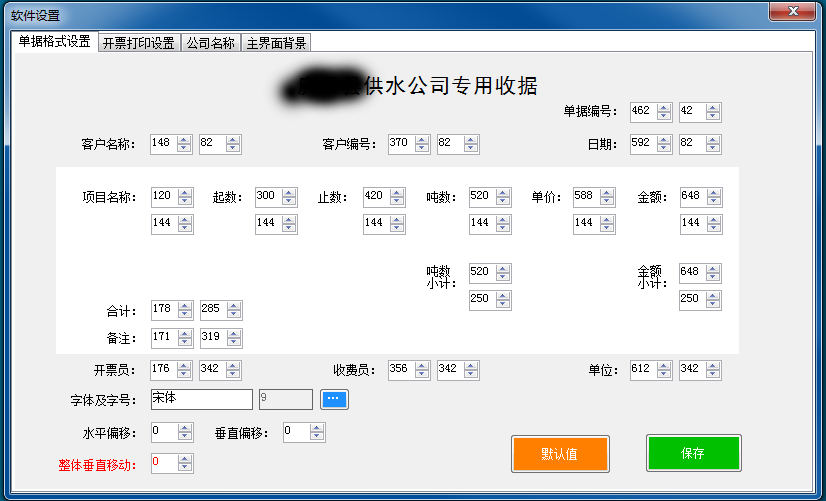Decrease the 收费员 value 356 with down arrow
The height and width of the screenshot is (501, 826).
(x=421, y=374)
